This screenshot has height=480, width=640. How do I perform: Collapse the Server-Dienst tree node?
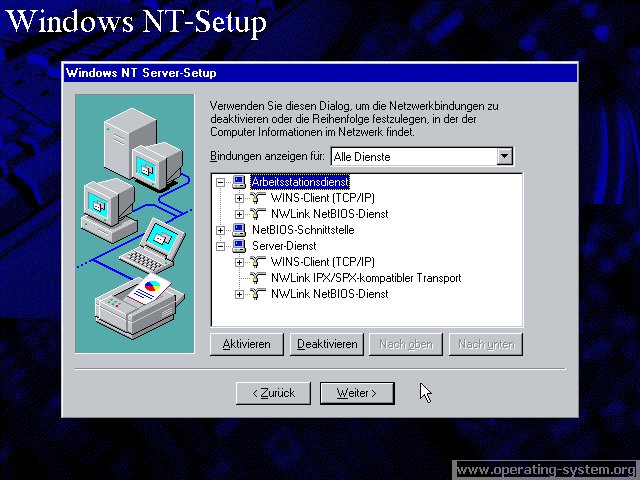(x=220, y=246)
